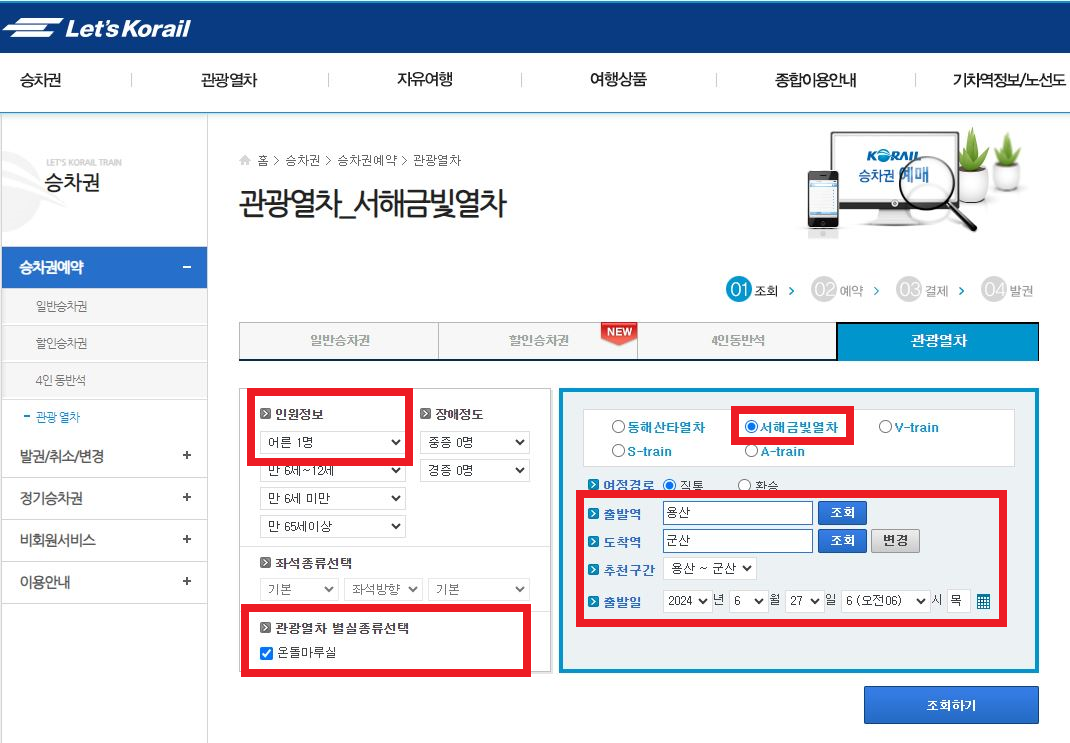Screen dimensions: 1070x743
Task: Open 4인 동반석 in the sidebar
Action: point(61,380)
